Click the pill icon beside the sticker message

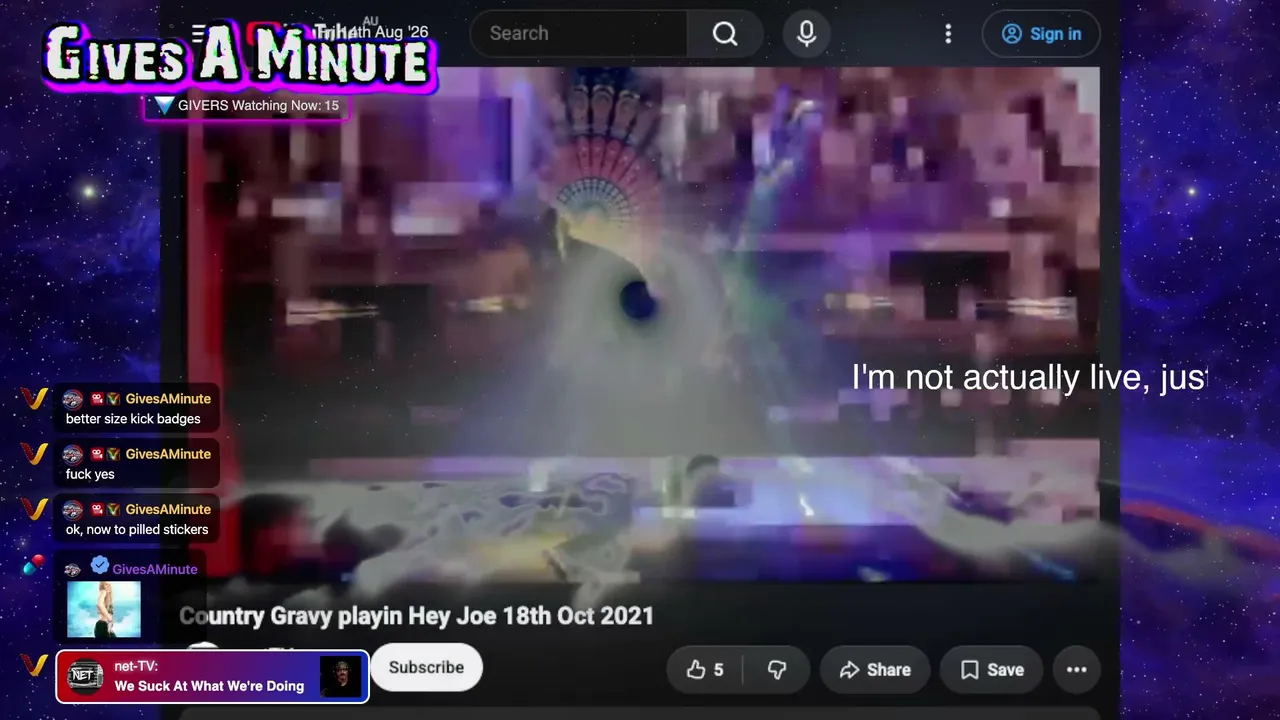[x=34, y=565]
